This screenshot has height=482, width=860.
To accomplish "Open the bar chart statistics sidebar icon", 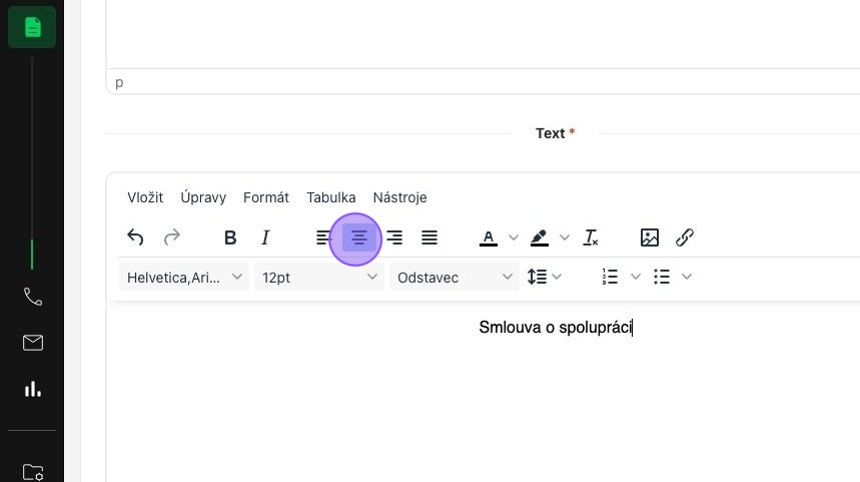I will pyautogui.click(x=32, y=389).
